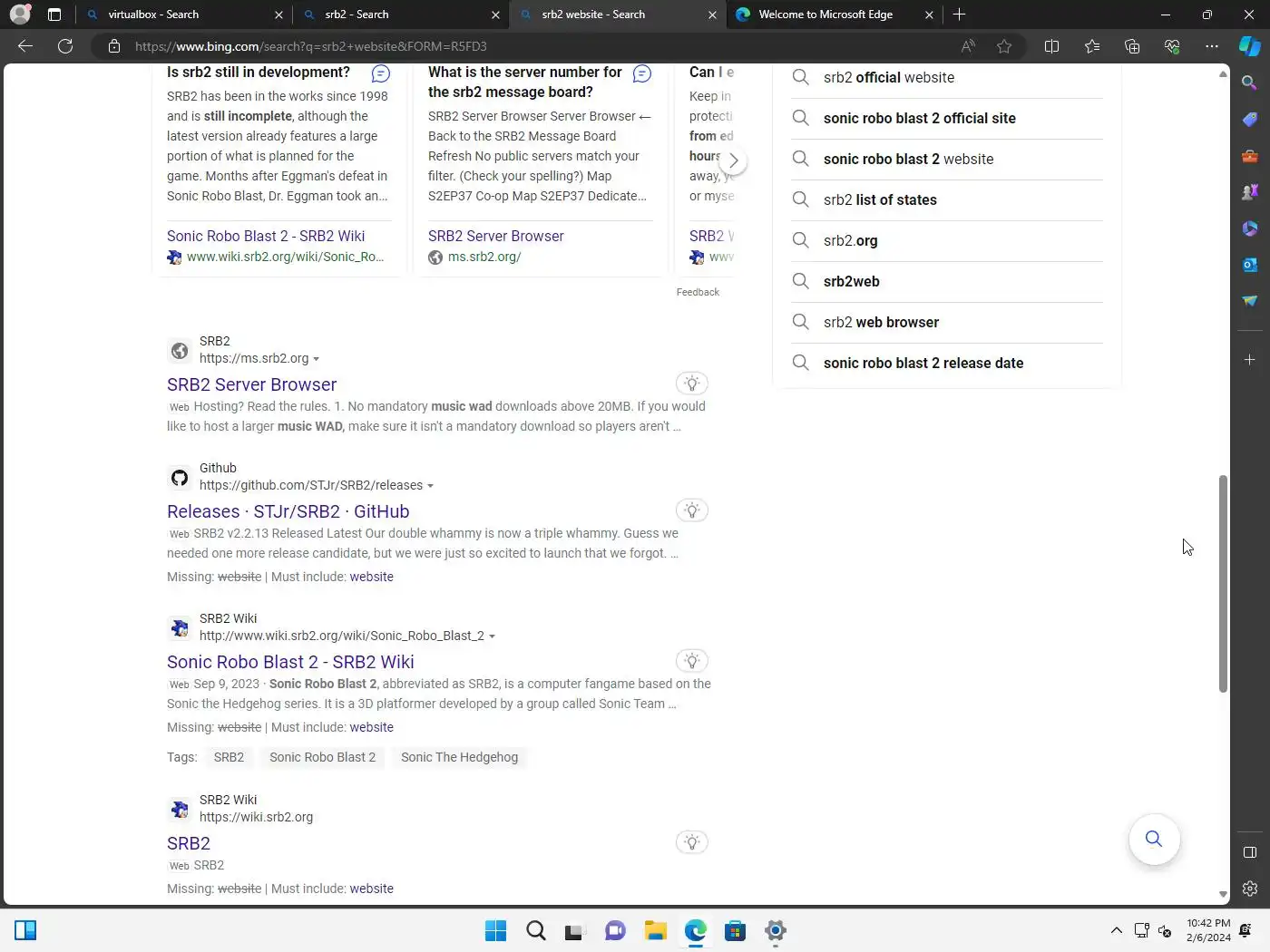Search related 'srb2 official website'
Screen dimensions: 1270x952
[947, 78]
